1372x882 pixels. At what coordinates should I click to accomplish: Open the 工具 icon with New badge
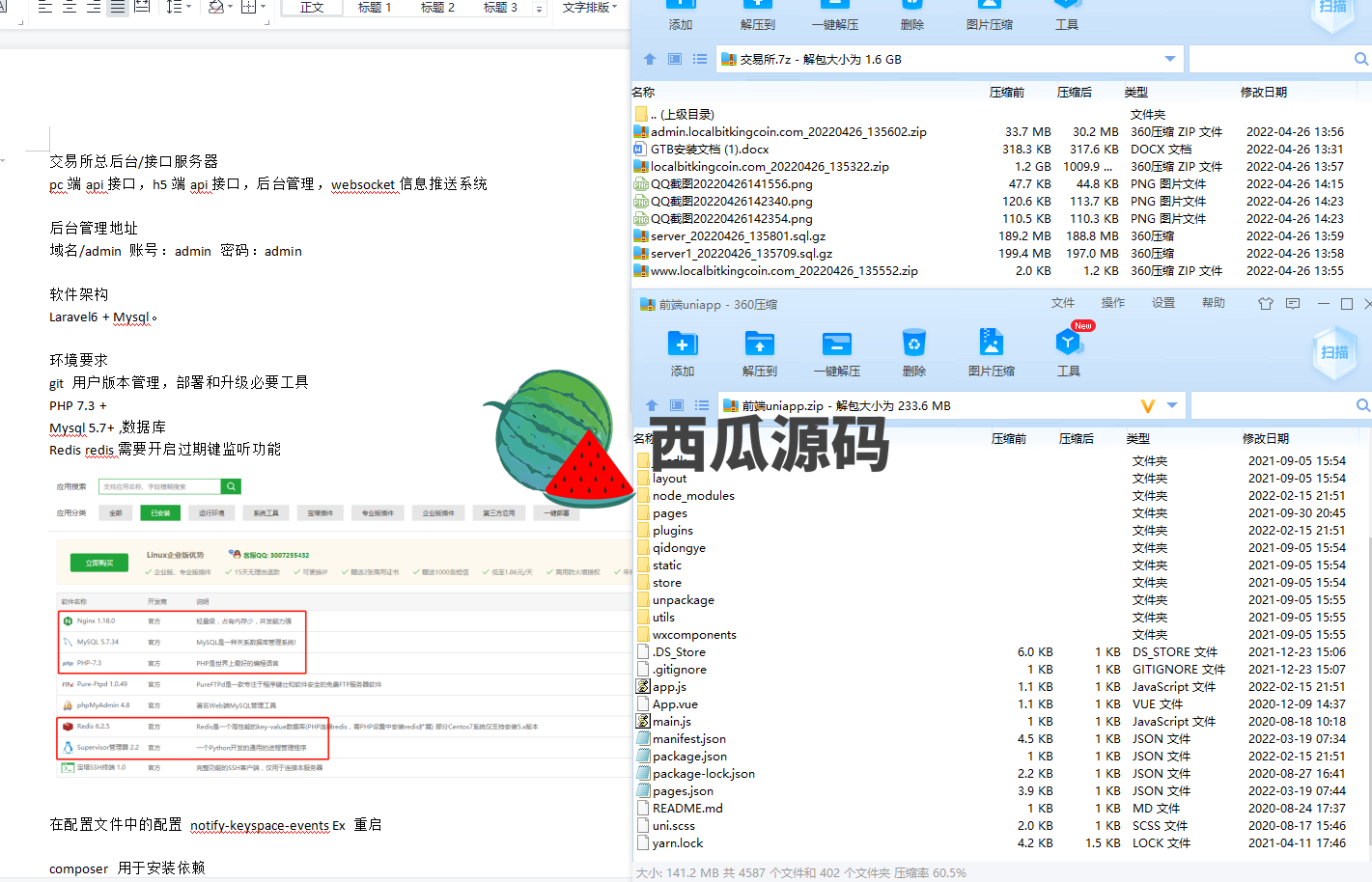click(1069, 343)
